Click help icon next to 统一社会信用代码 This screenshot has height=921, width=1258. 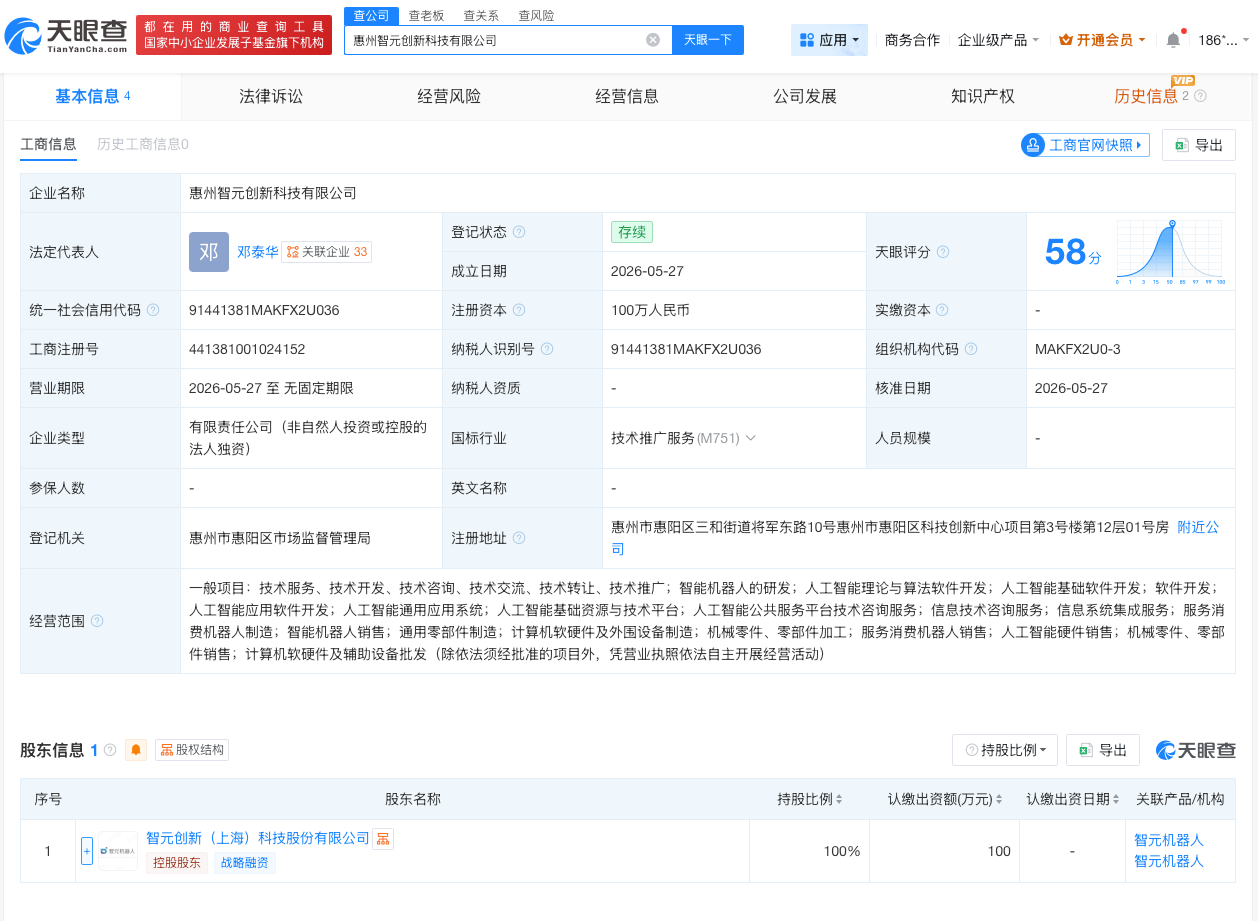click(x=153, y=310)
